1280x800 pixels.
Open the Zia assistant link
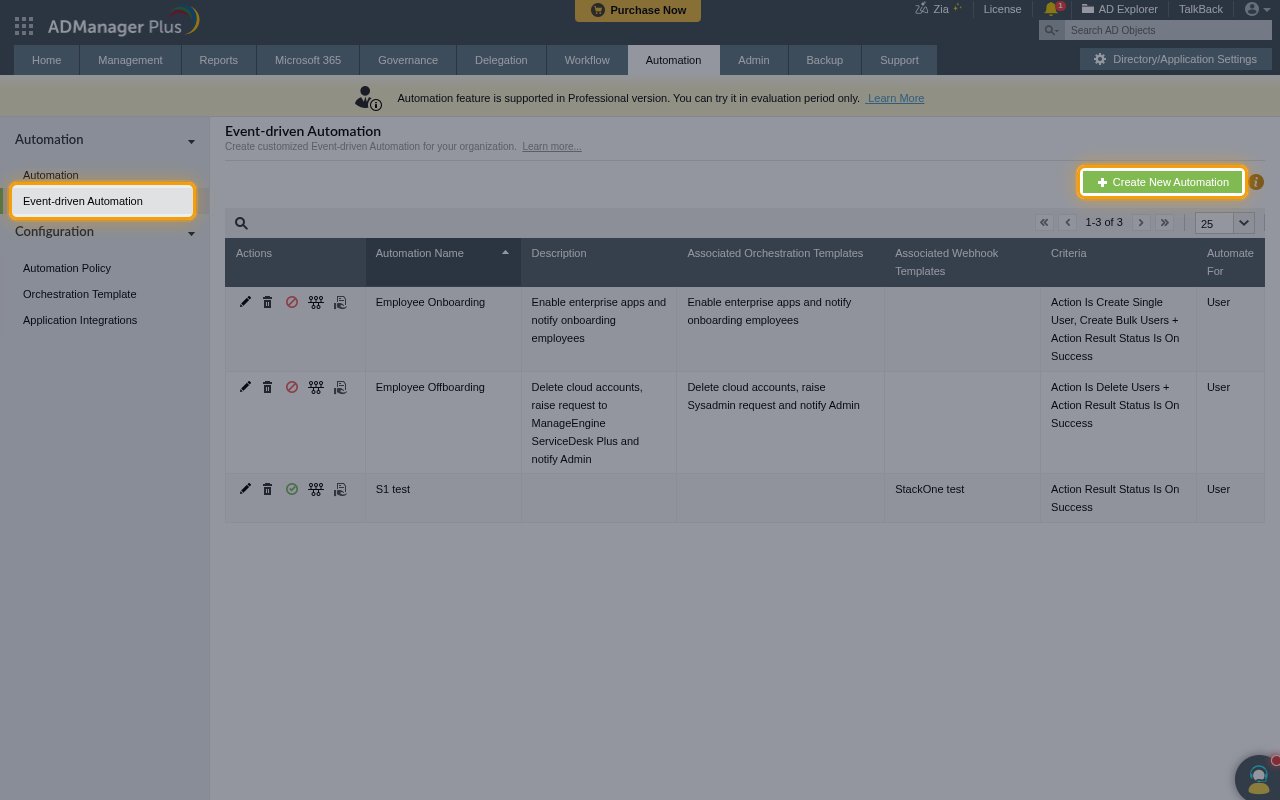938,9
